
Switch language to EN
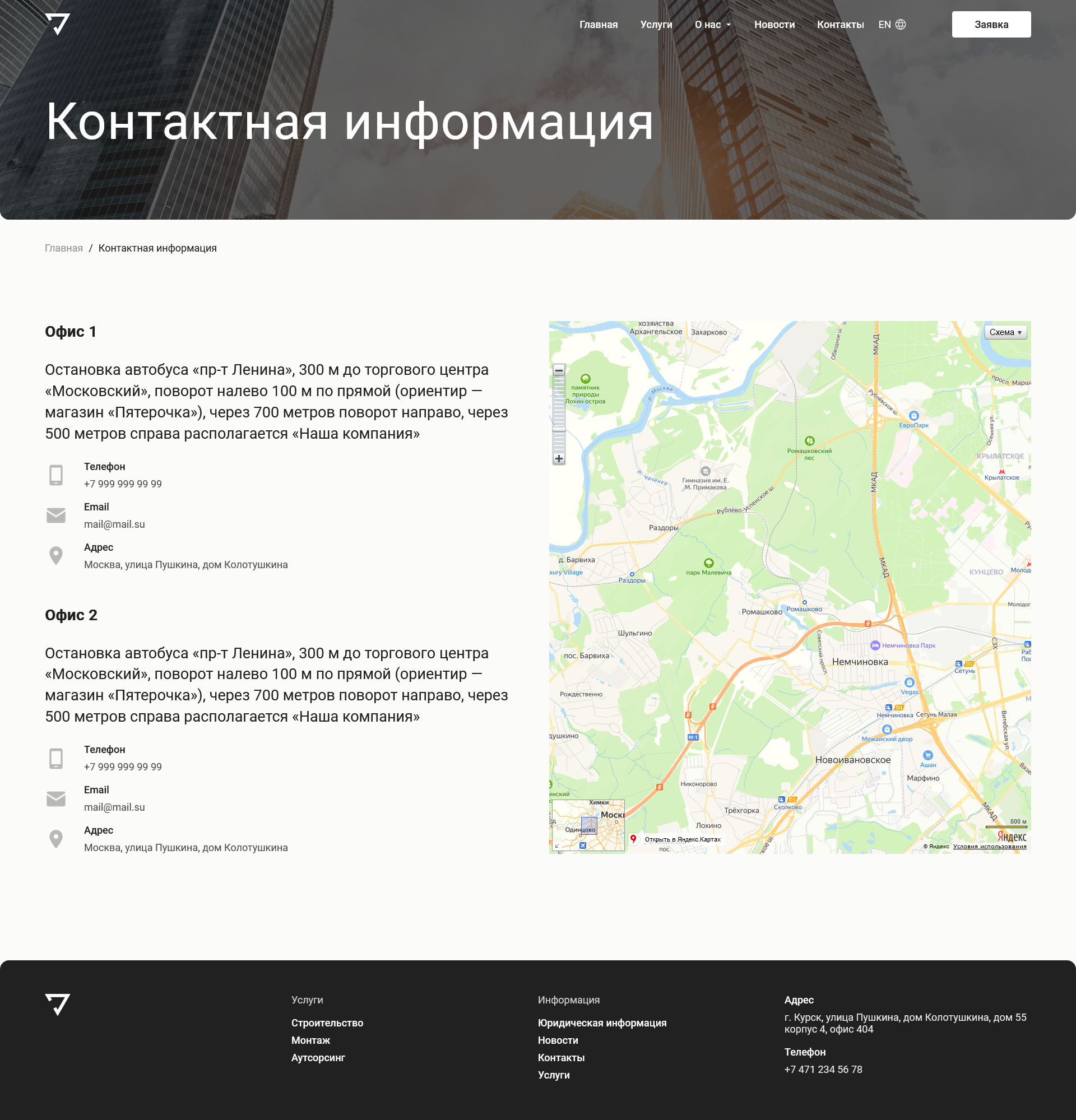[884, 25]
